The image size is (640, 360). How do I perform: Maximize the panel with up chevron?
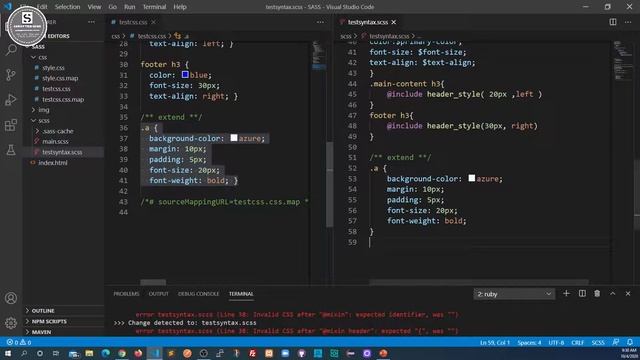click(x=613, y=293)
